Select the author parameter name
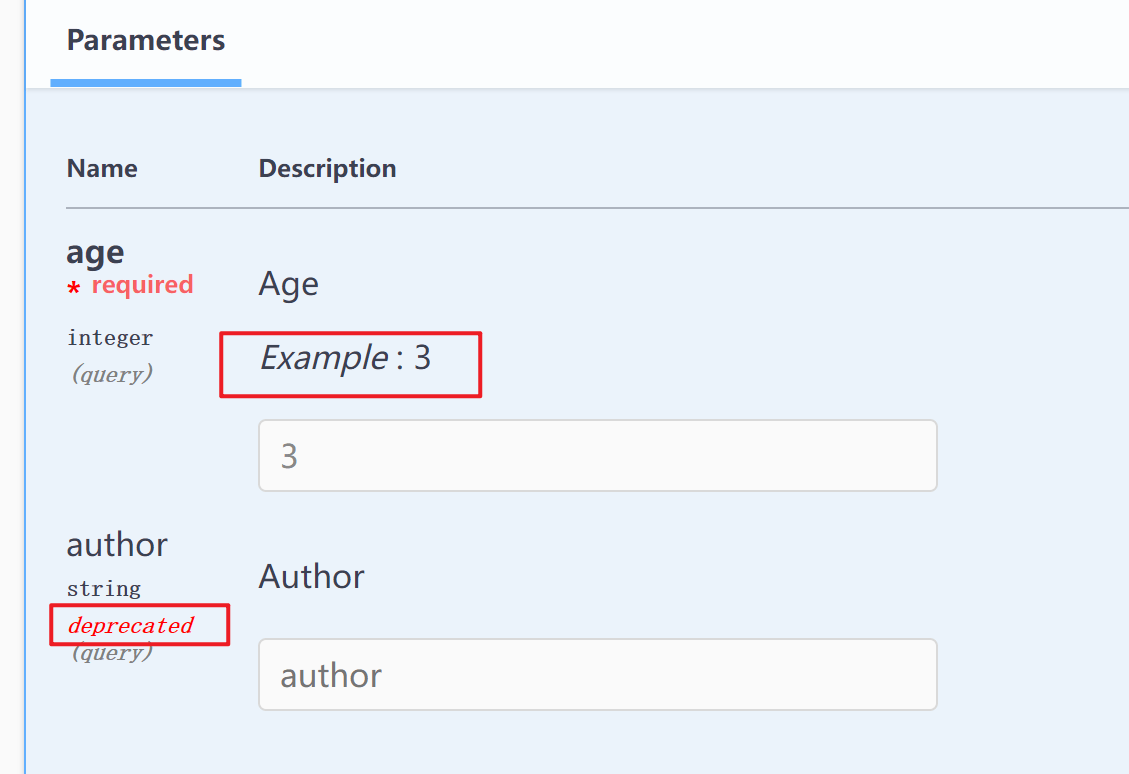1129x774 pixels. tap(116, 544)
